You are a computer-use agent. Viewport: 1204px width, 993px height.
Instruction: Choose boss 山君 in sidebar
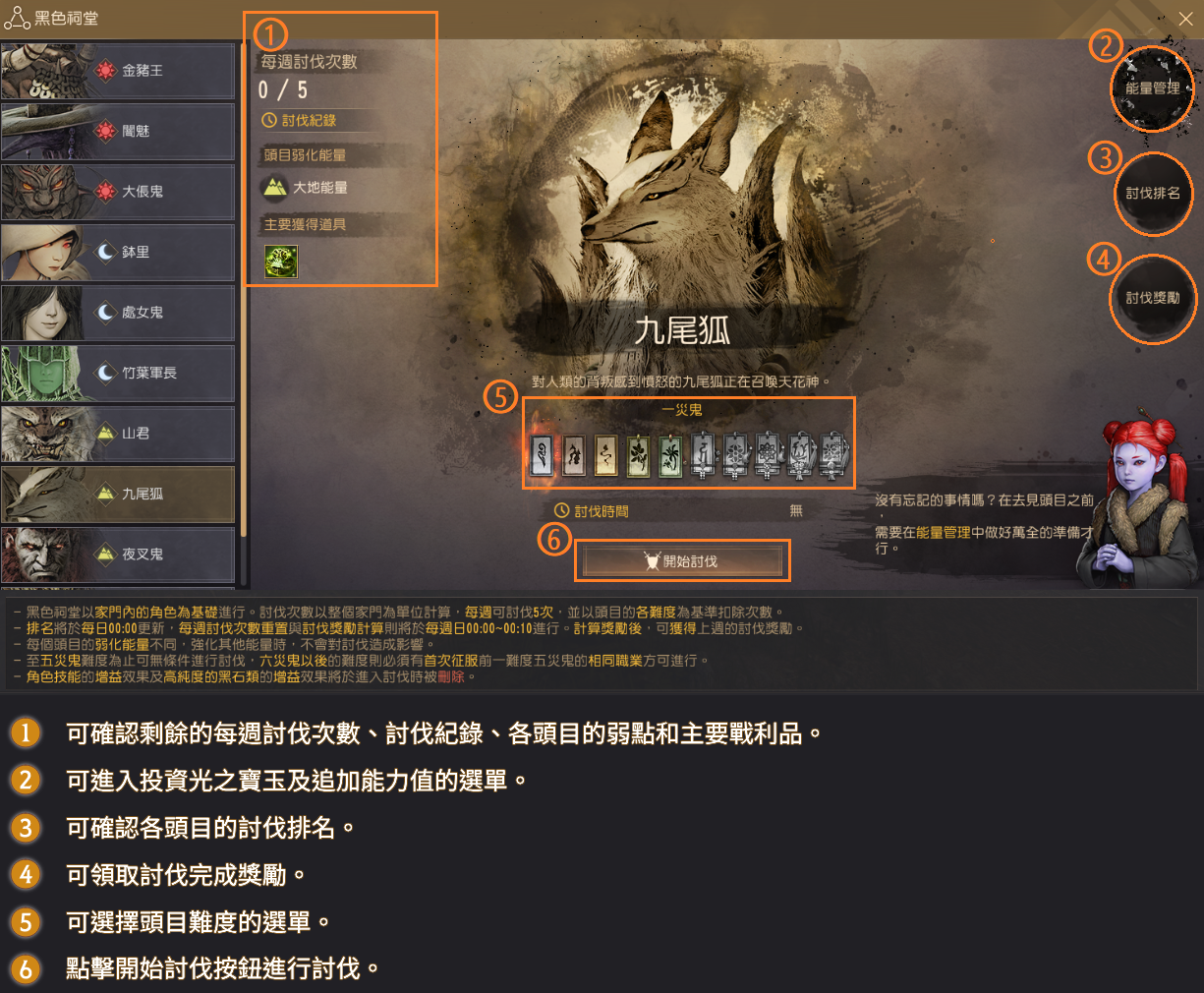coord(118,434)
